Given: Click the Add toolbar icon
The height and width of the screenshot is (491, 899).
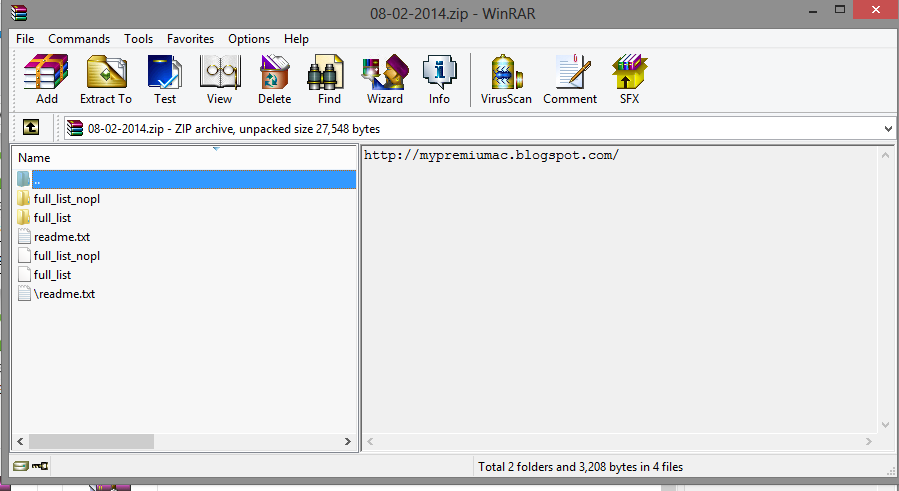Looking at the screenshot, I should coord(46,72).
